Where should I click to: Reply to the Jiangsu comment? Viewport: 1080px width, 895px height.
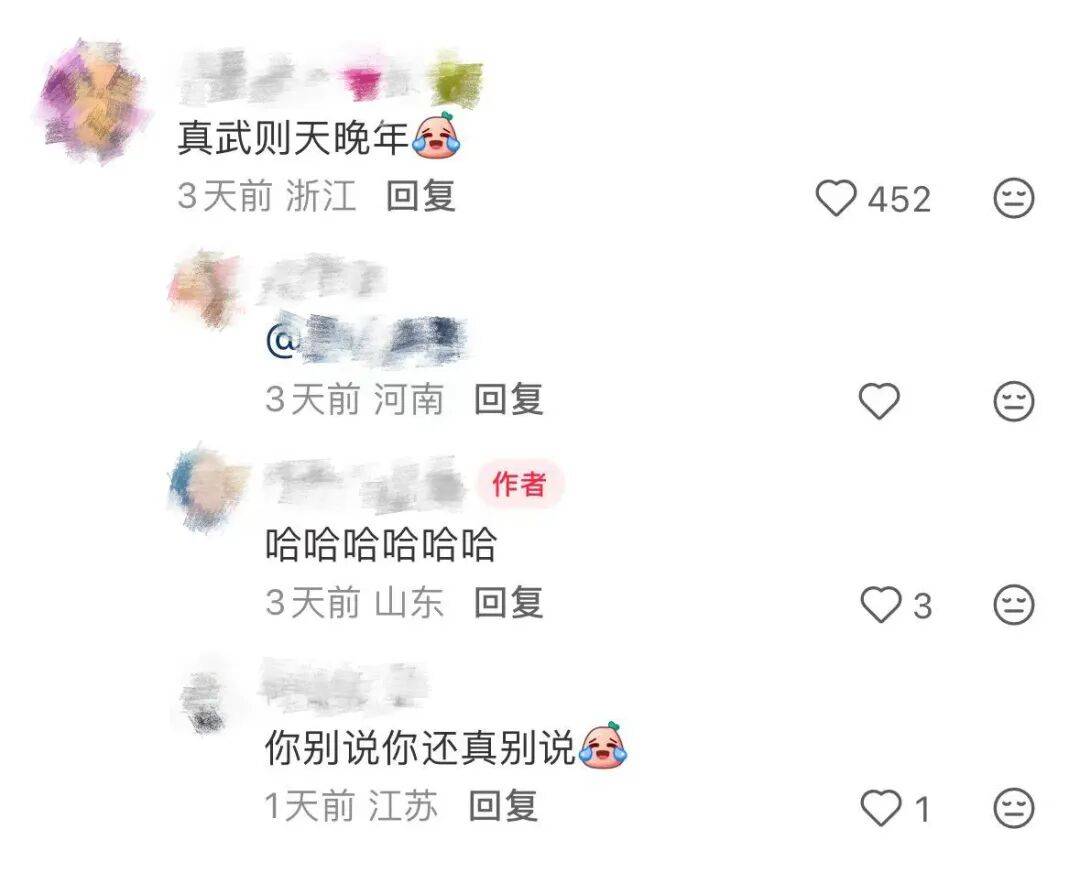tap(503, 805)
